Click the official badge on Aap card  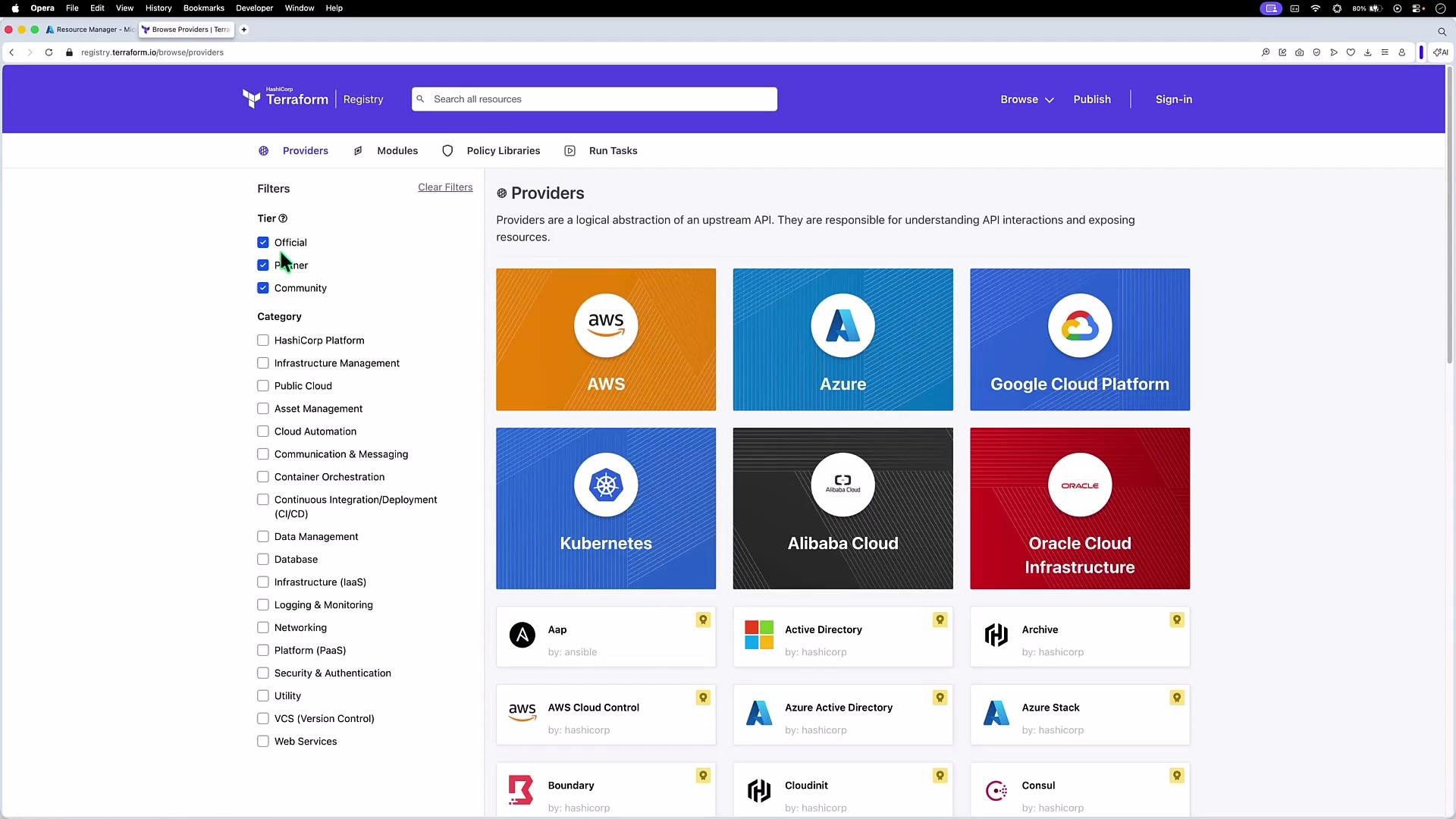click(x=703, y=620)
